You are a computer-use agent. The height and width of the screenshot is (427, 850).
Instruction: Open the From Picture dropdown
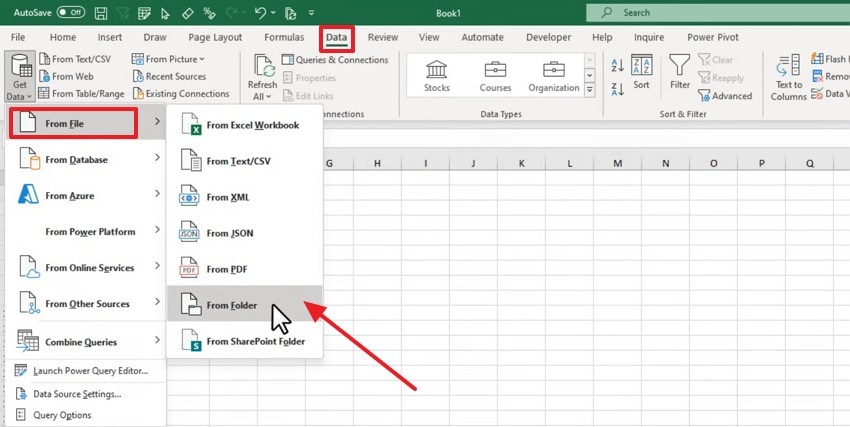click(169, 59)
